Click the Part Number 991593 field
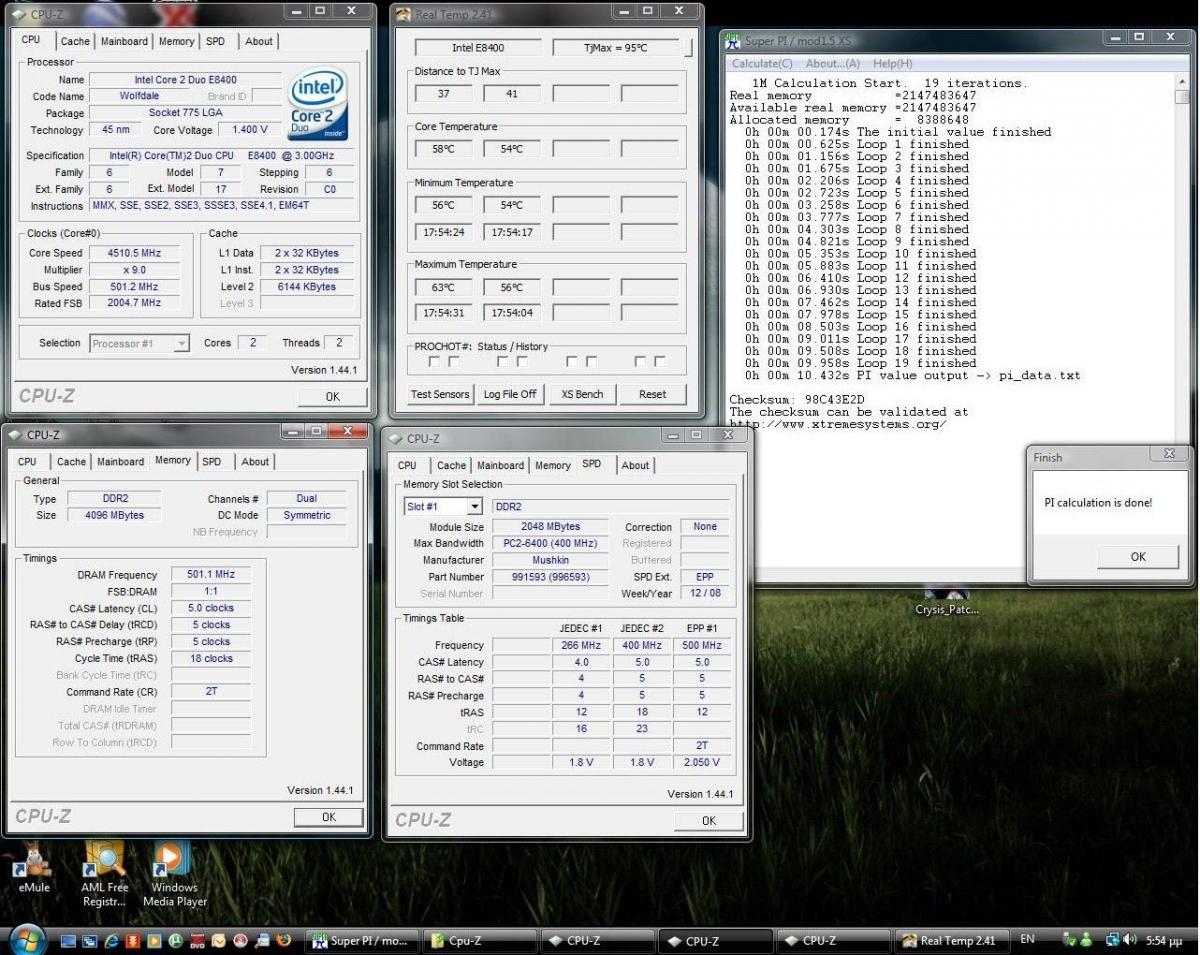This screenshot has width=1200, height=955. (550, 577)
